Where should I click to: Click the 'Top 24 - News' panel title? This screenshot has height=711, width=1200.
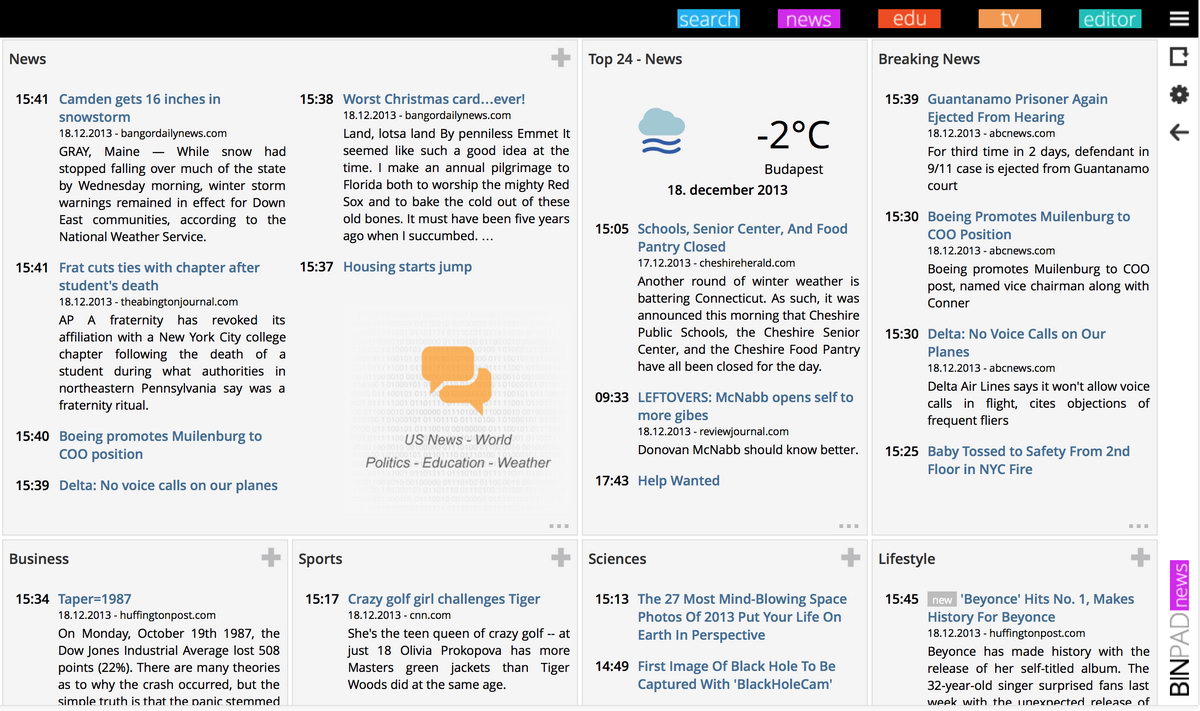[635, 59]
